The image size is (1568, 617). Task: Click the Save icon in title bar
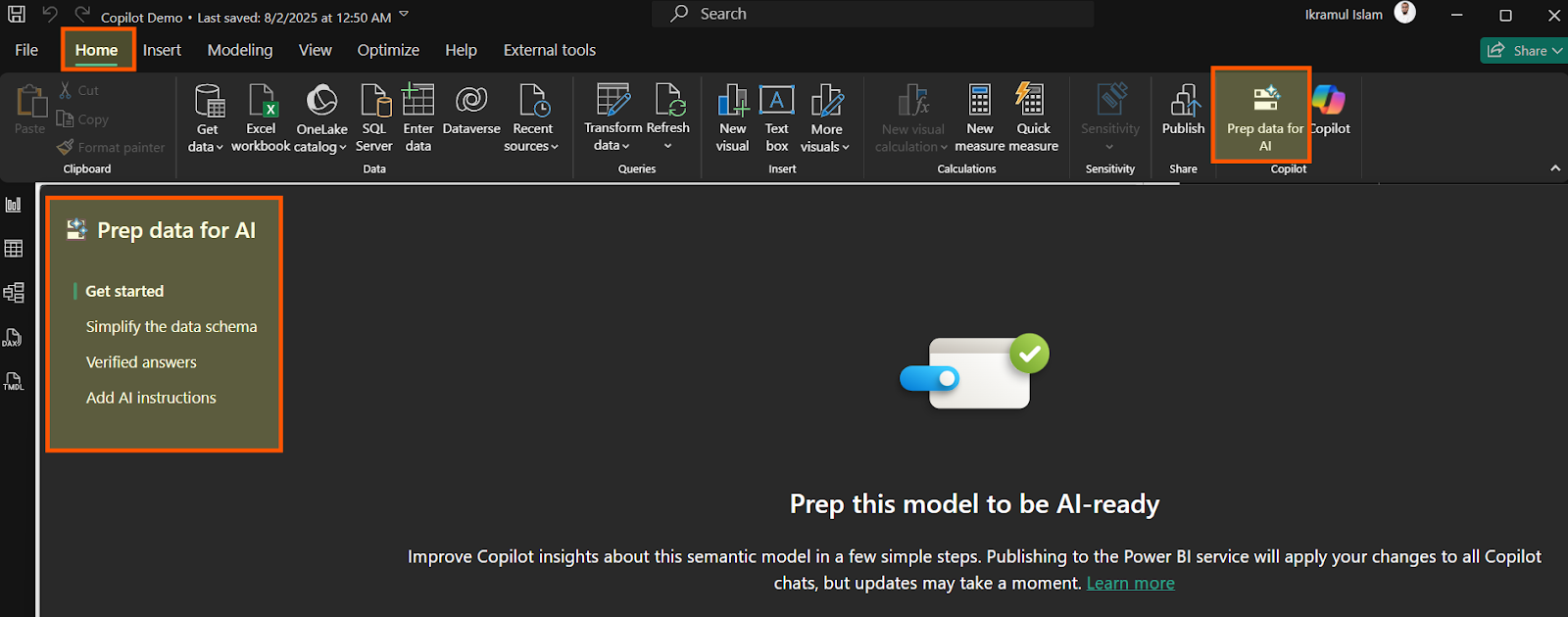point(17,15)
